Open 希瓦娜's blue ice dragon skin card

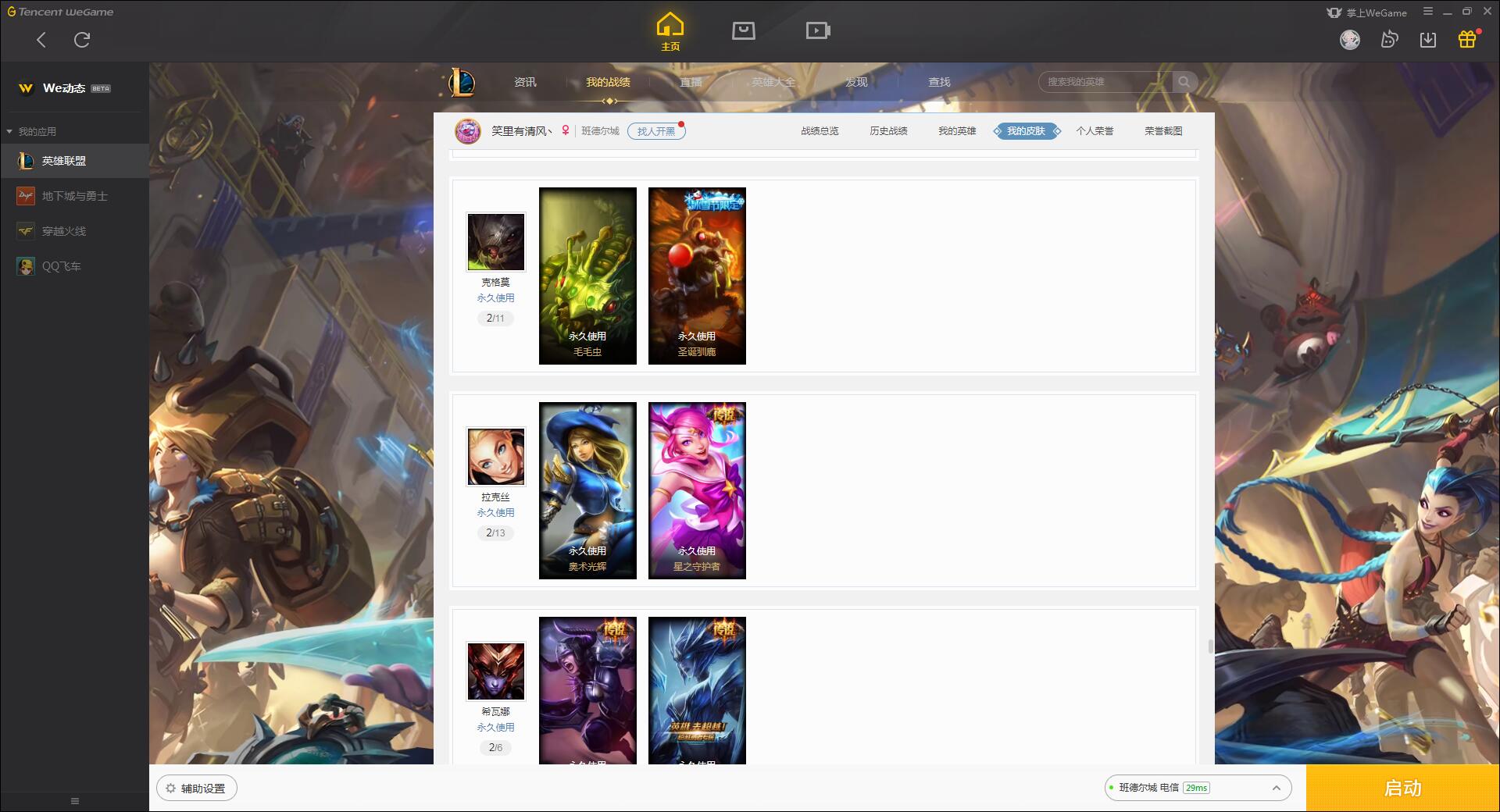697,690
